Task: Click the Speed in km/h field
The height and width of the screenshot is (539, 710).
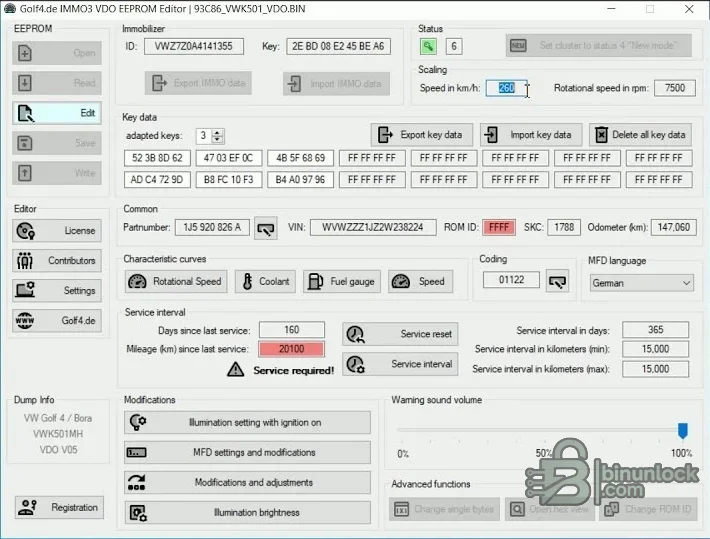Action: (506, 88)
